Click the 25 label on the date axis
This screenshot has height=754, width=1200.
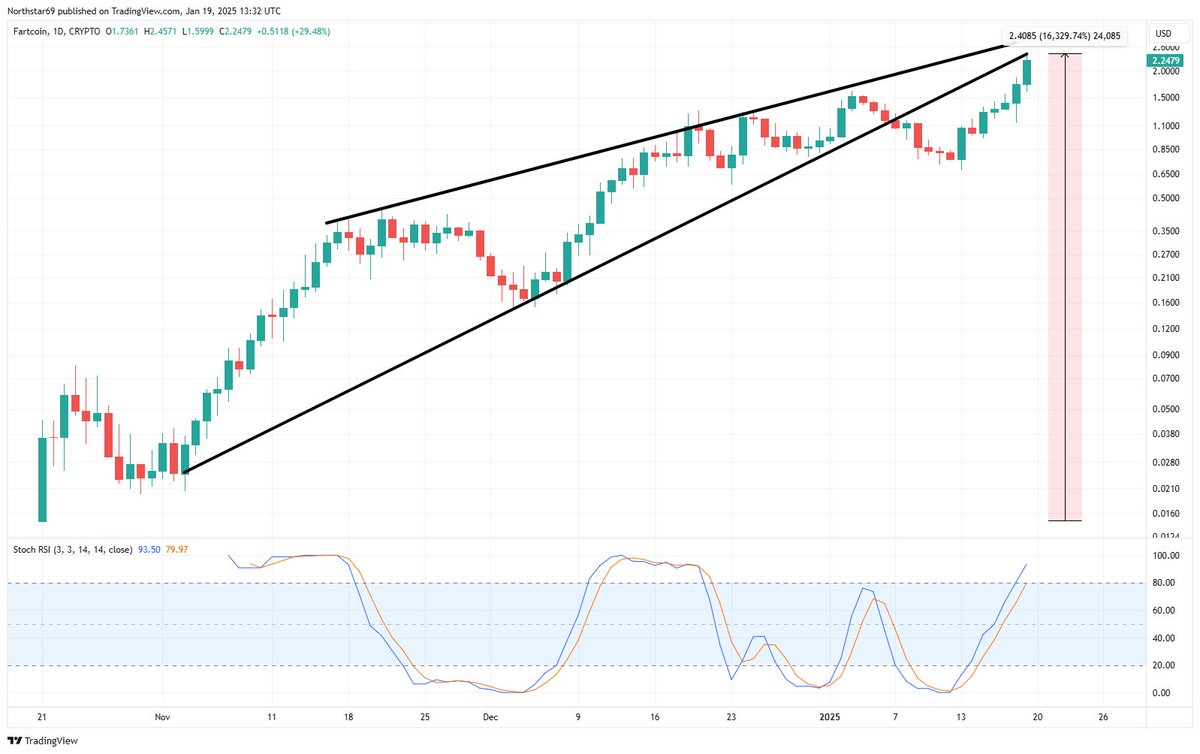click(x=425, y=717)
